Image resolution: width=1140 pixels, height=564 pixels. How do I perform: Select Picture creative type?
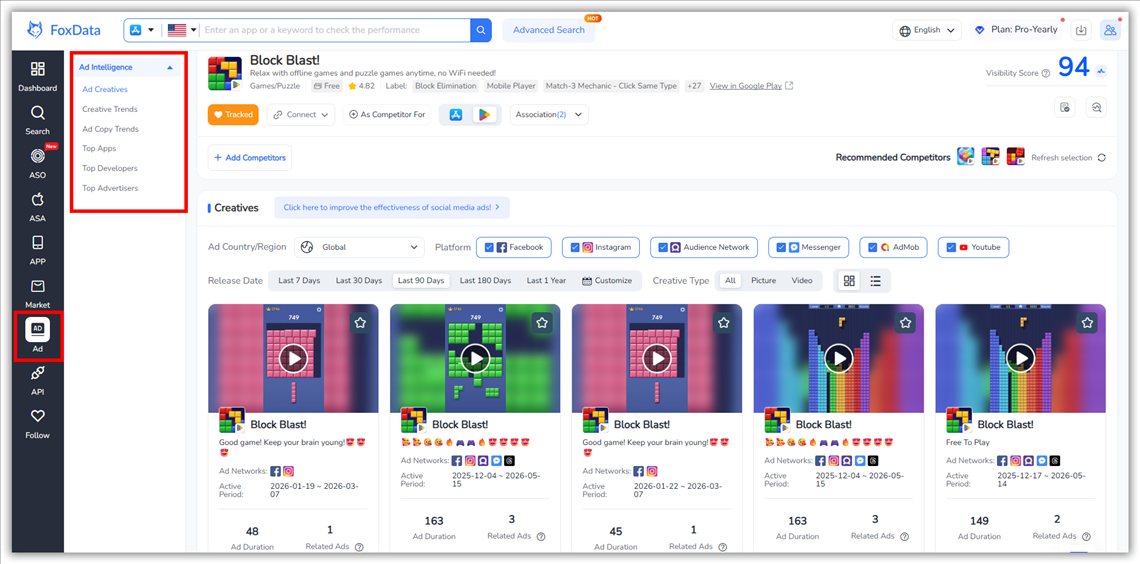tap(763, 281)
